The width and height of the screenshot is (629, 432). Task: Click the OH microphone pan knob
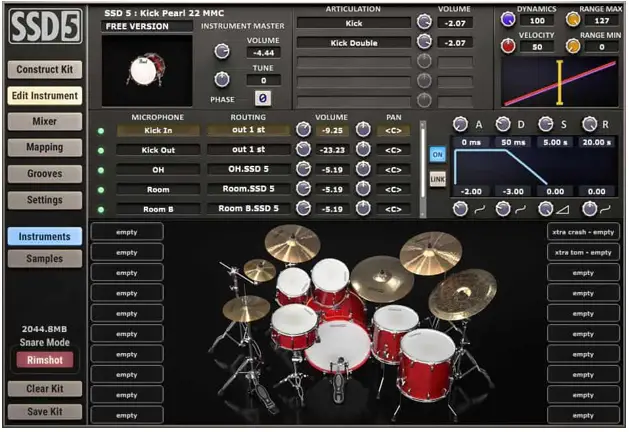[x=363, y=169]
